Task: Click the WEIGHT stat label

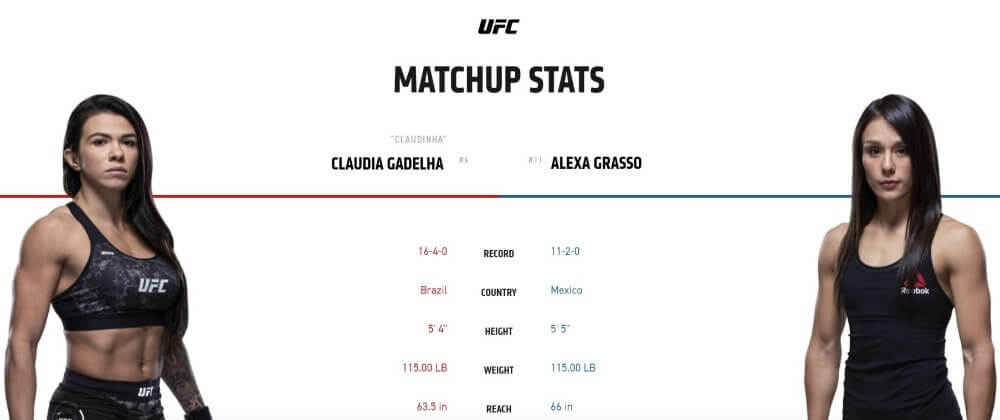Action: 499,370
